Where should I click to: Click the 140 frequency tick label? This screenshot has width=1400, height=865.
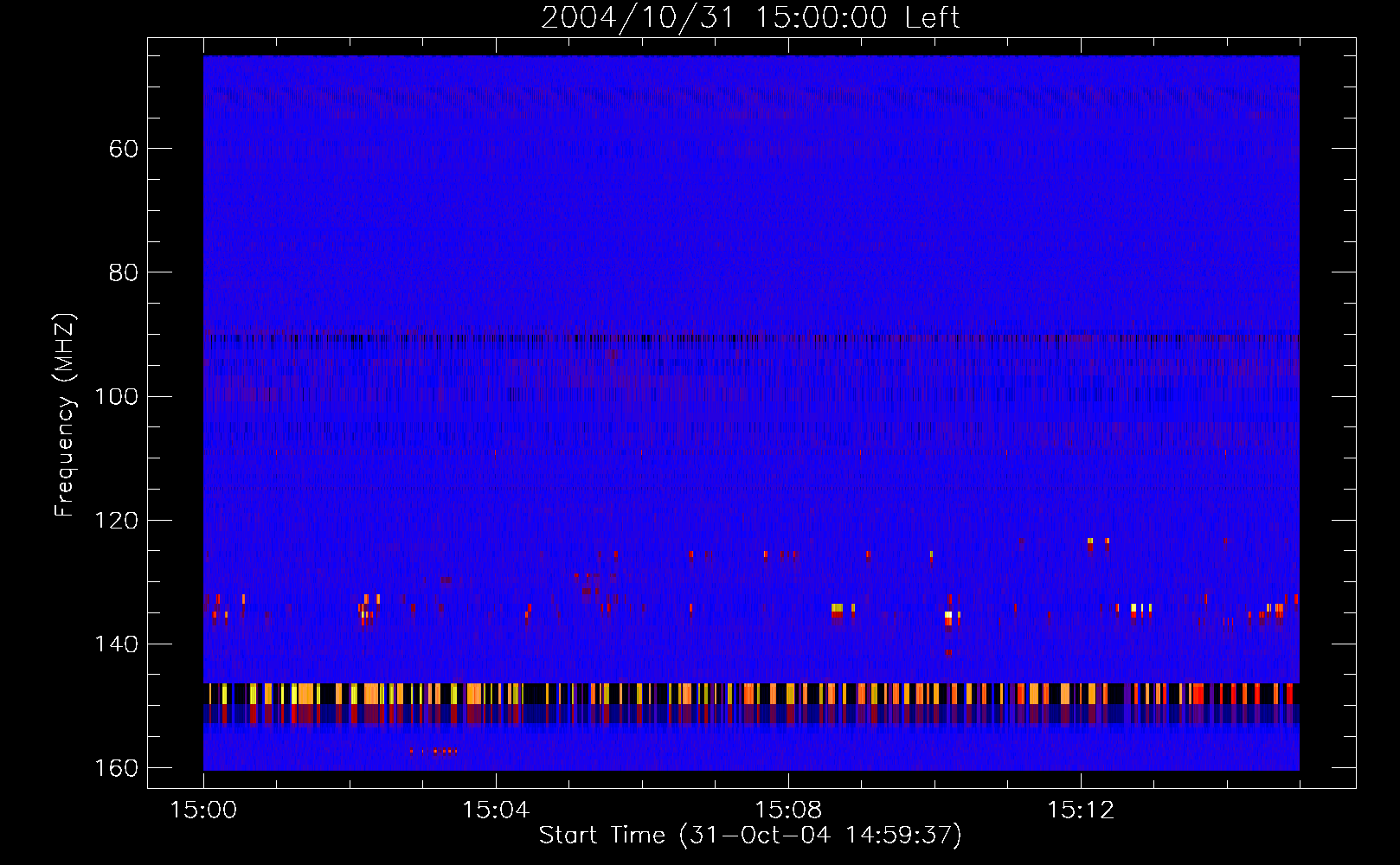116,644
